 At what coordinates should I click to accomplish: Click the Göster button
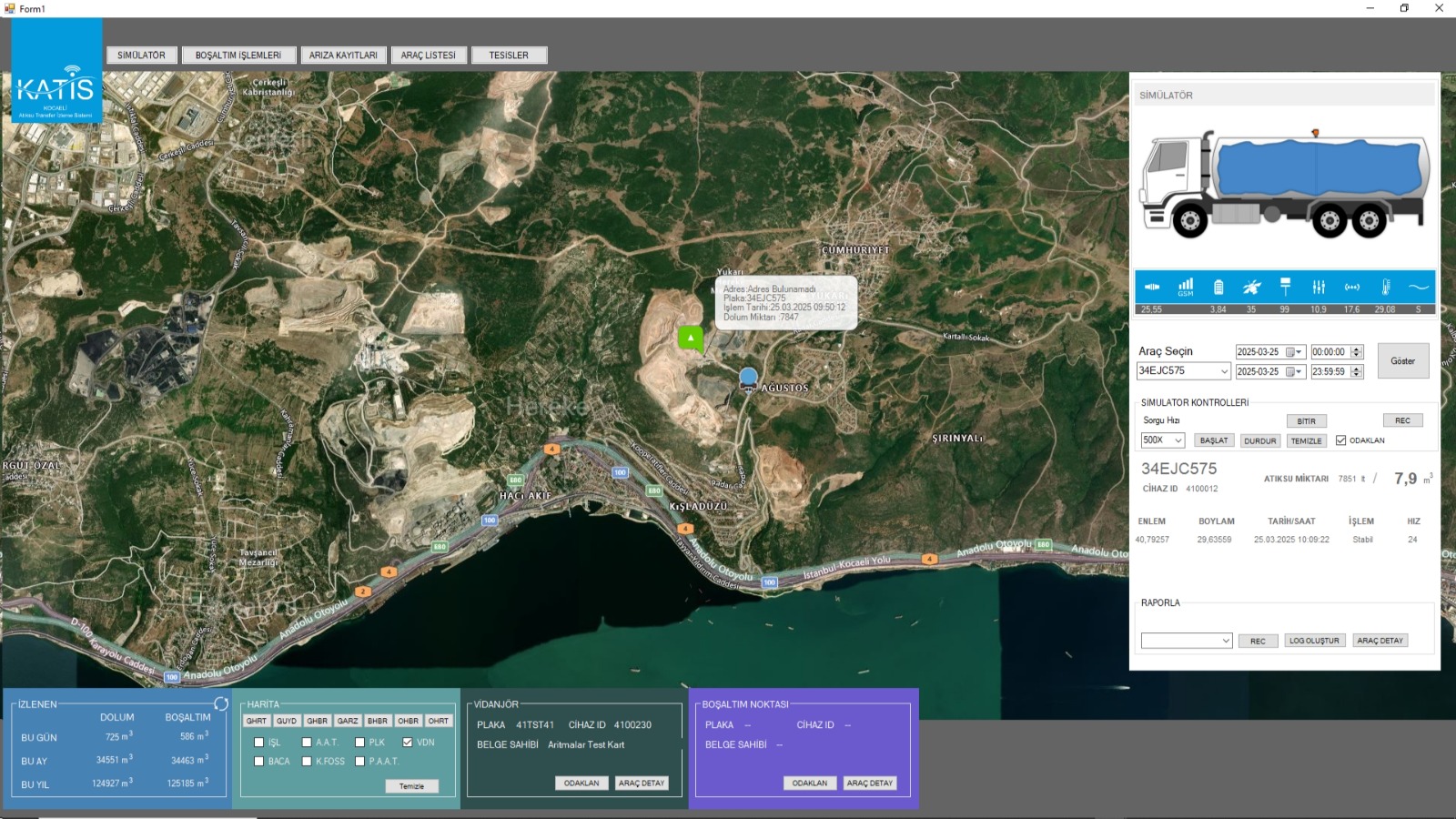click(x=1402, y=361)
